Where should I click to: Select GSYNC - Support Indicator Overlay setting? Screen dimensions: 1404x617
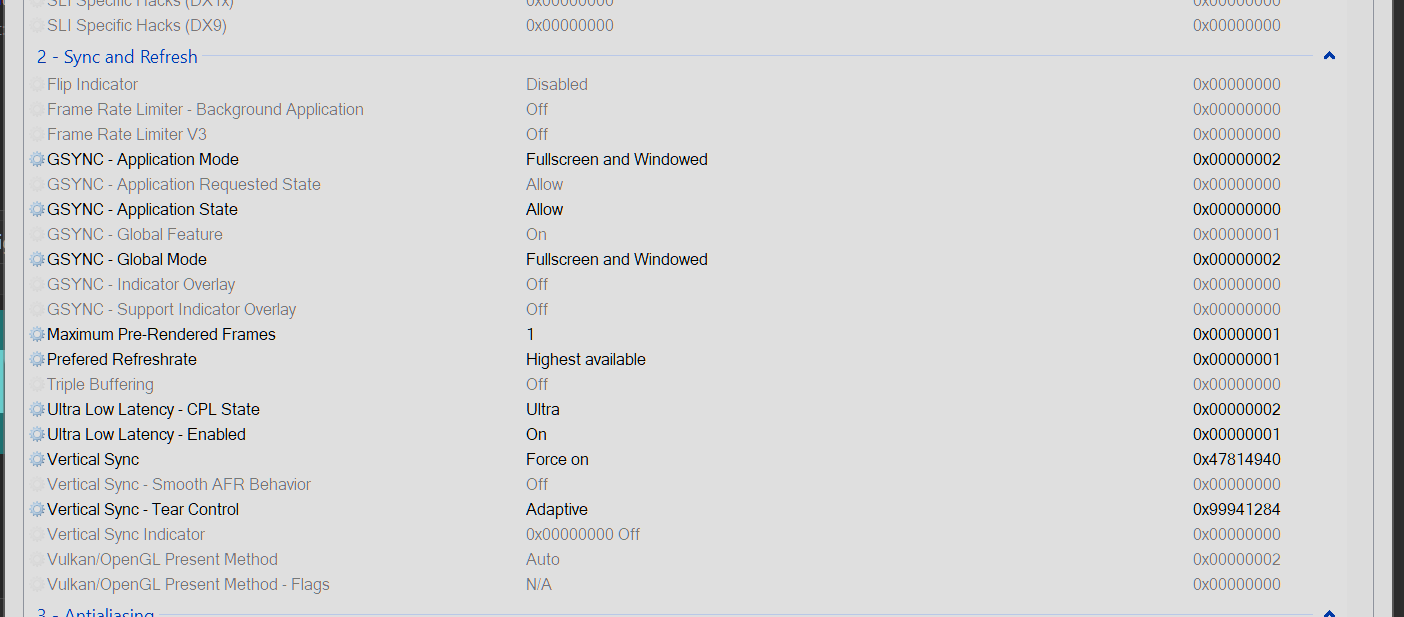(172, 310)
